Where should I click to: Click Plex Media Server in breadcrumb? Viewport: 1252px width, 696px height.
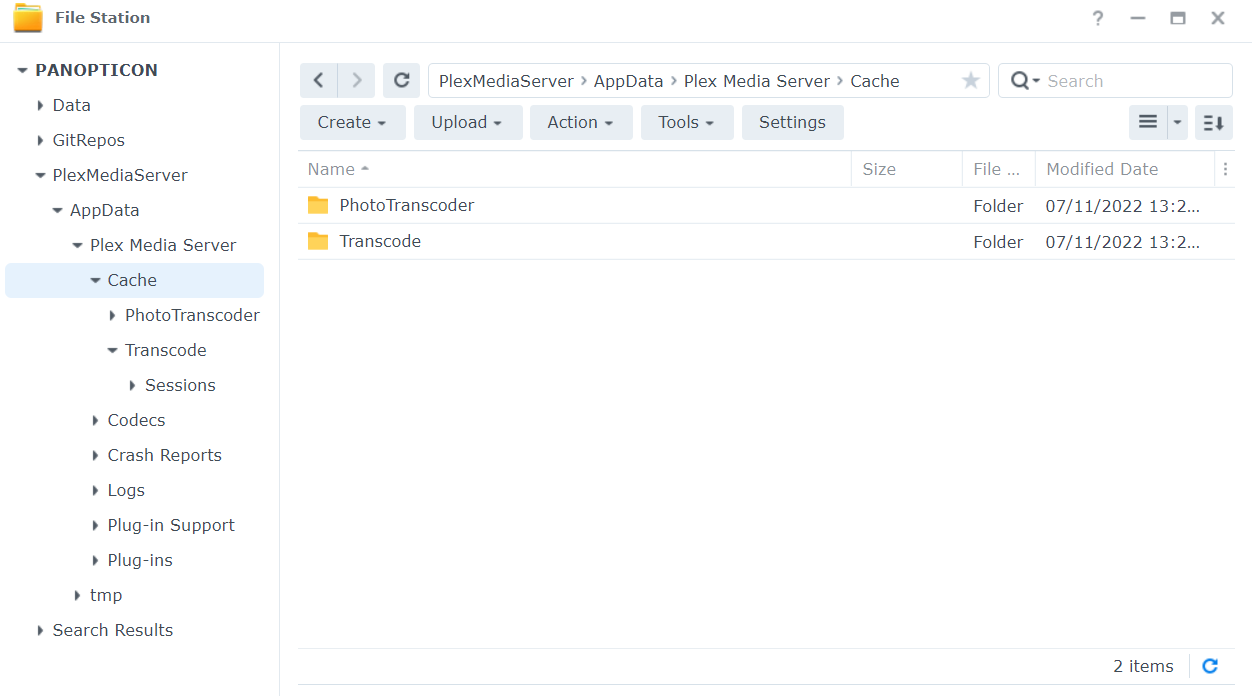pyautogui.click(x=757, y=81)
